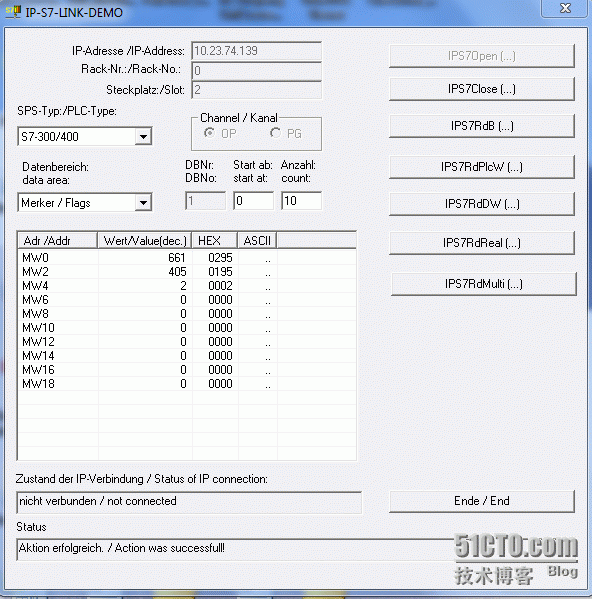Click the Anzahl / count field showing 10
Screen dimensions: 592x599
coord(301,201)
